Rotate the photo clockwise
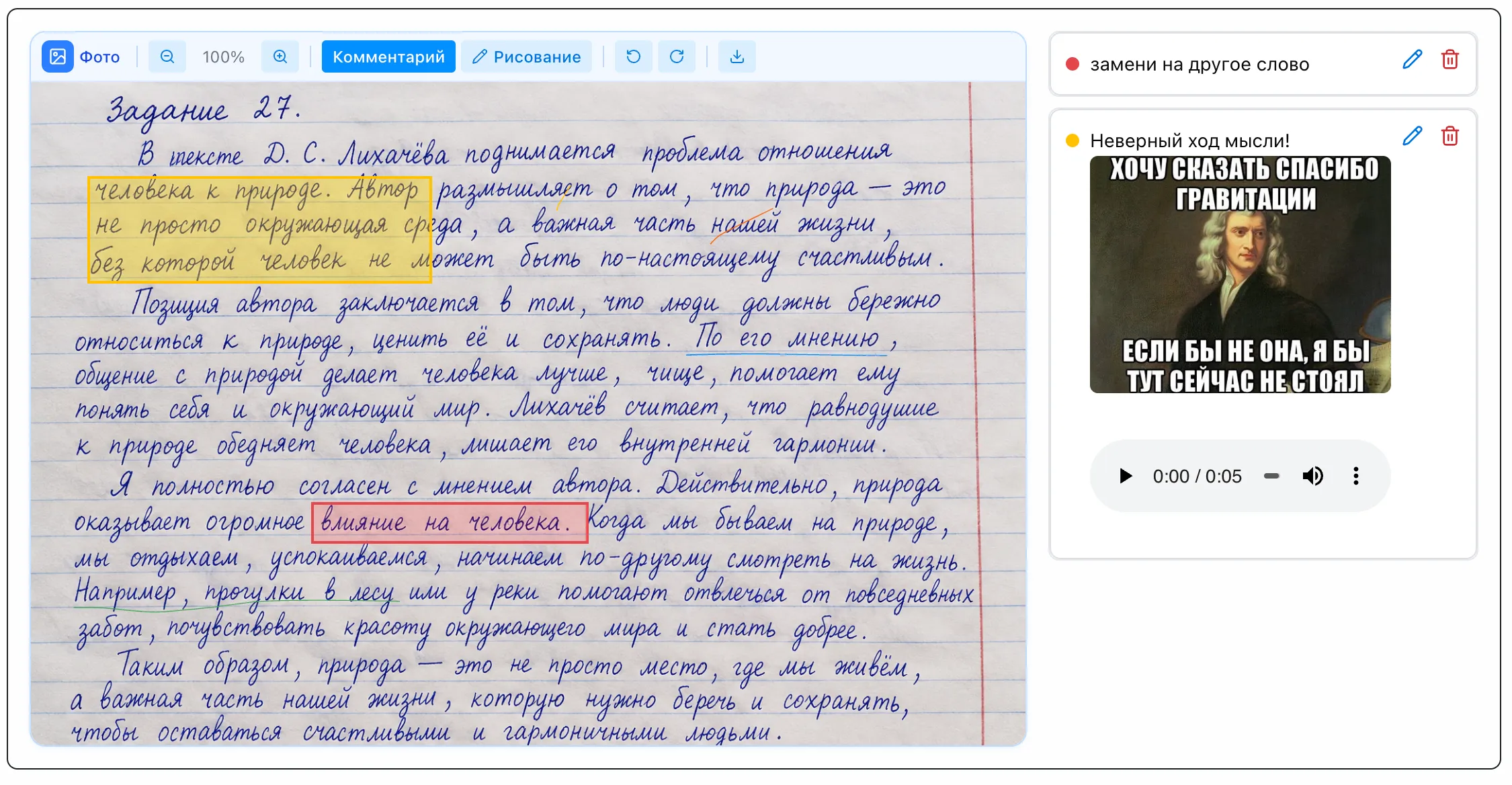 pos(677,57)
